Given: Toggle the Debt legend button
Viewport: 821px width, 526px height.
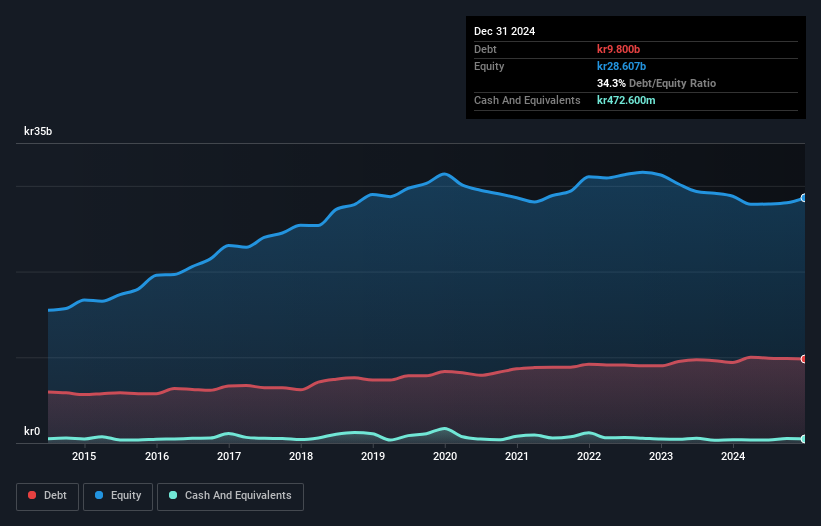Looking at the screenshot, I should click(48, 496).
